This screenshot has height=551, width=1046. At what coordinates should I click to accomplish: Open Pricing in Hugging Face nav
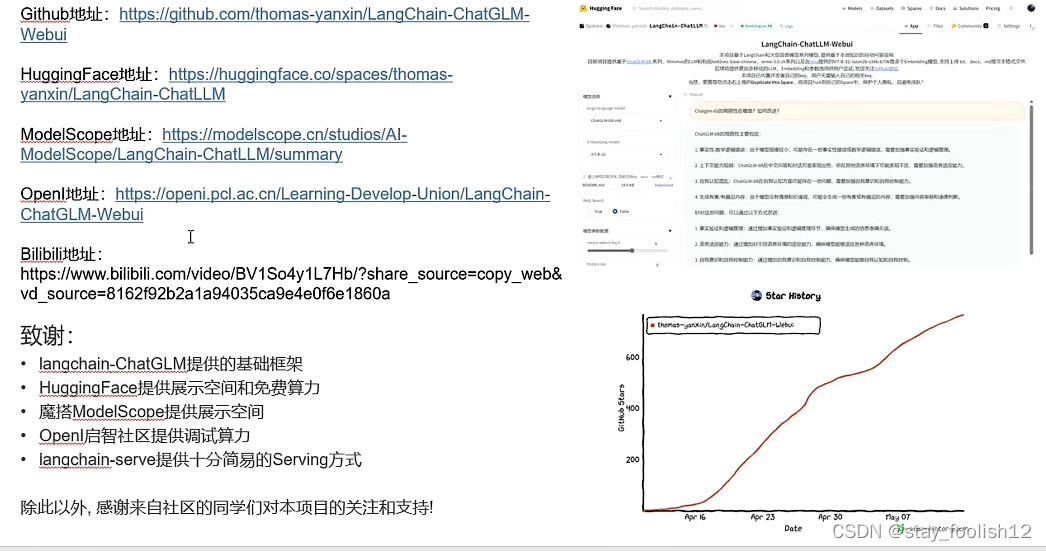point(993,9)
